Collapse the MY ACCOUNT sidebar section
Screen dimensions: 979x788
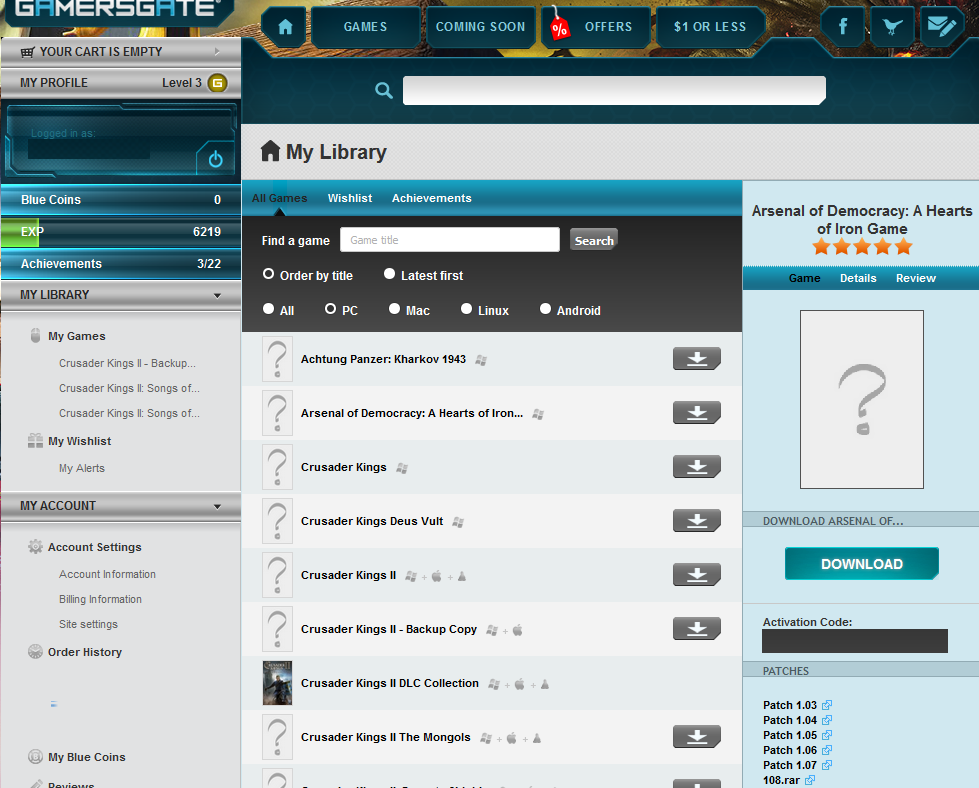tap(217, 506)
